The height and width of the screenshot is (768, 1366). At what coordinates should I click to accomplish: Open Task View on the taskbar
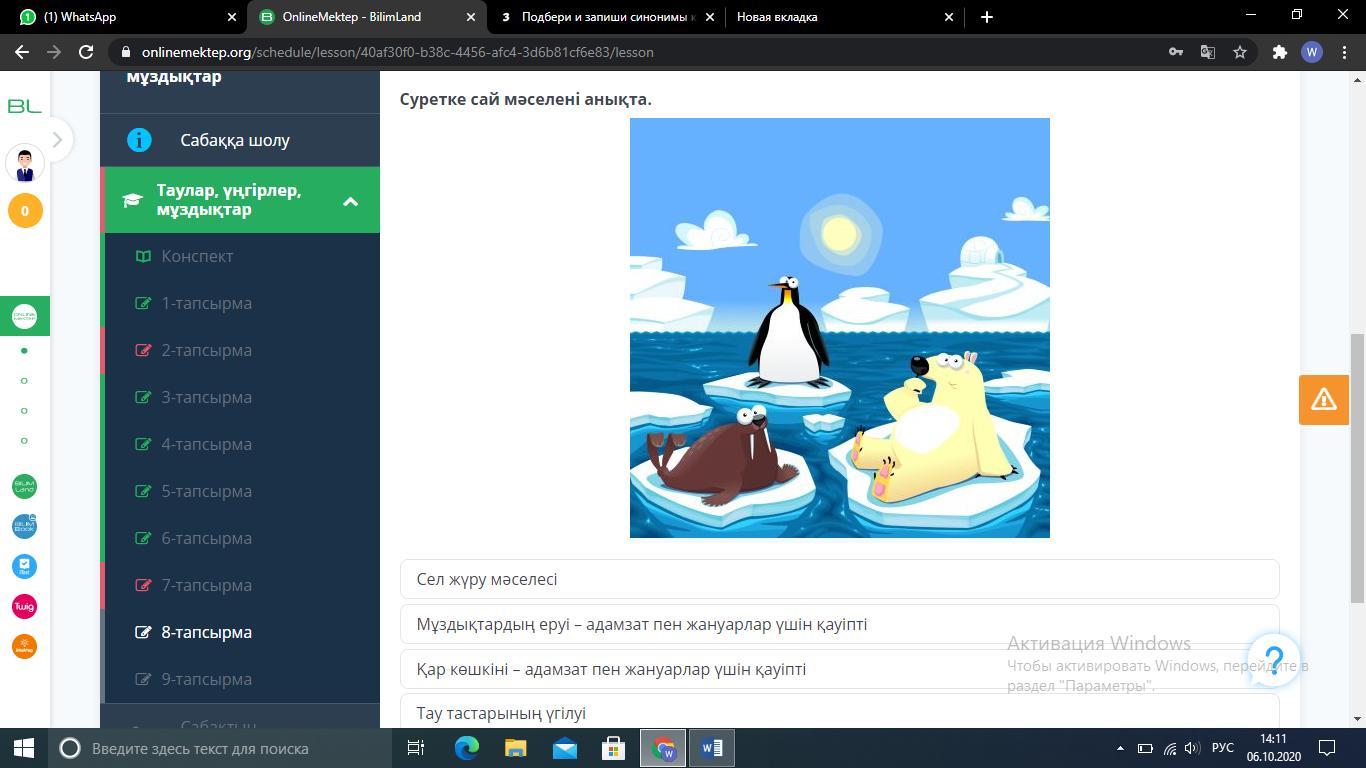coord(416,748)
